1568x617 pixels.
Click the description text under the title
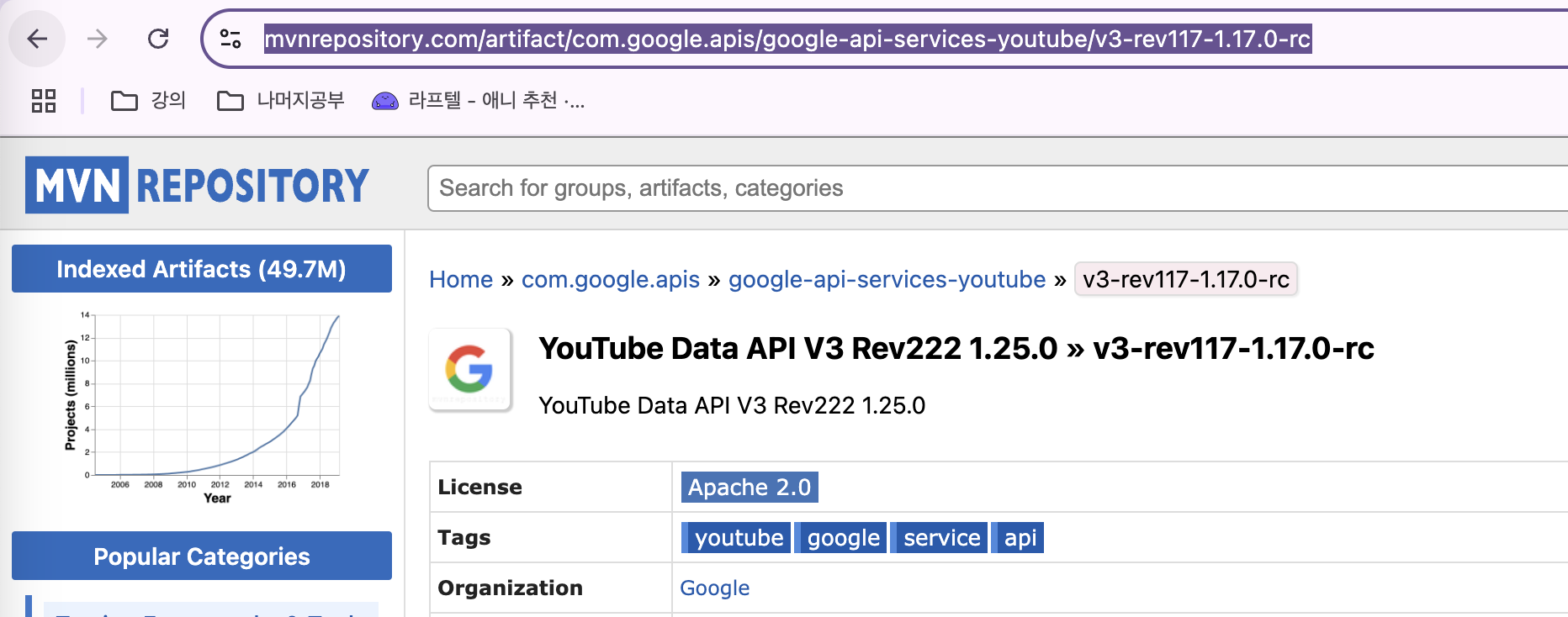coord(732,405)
